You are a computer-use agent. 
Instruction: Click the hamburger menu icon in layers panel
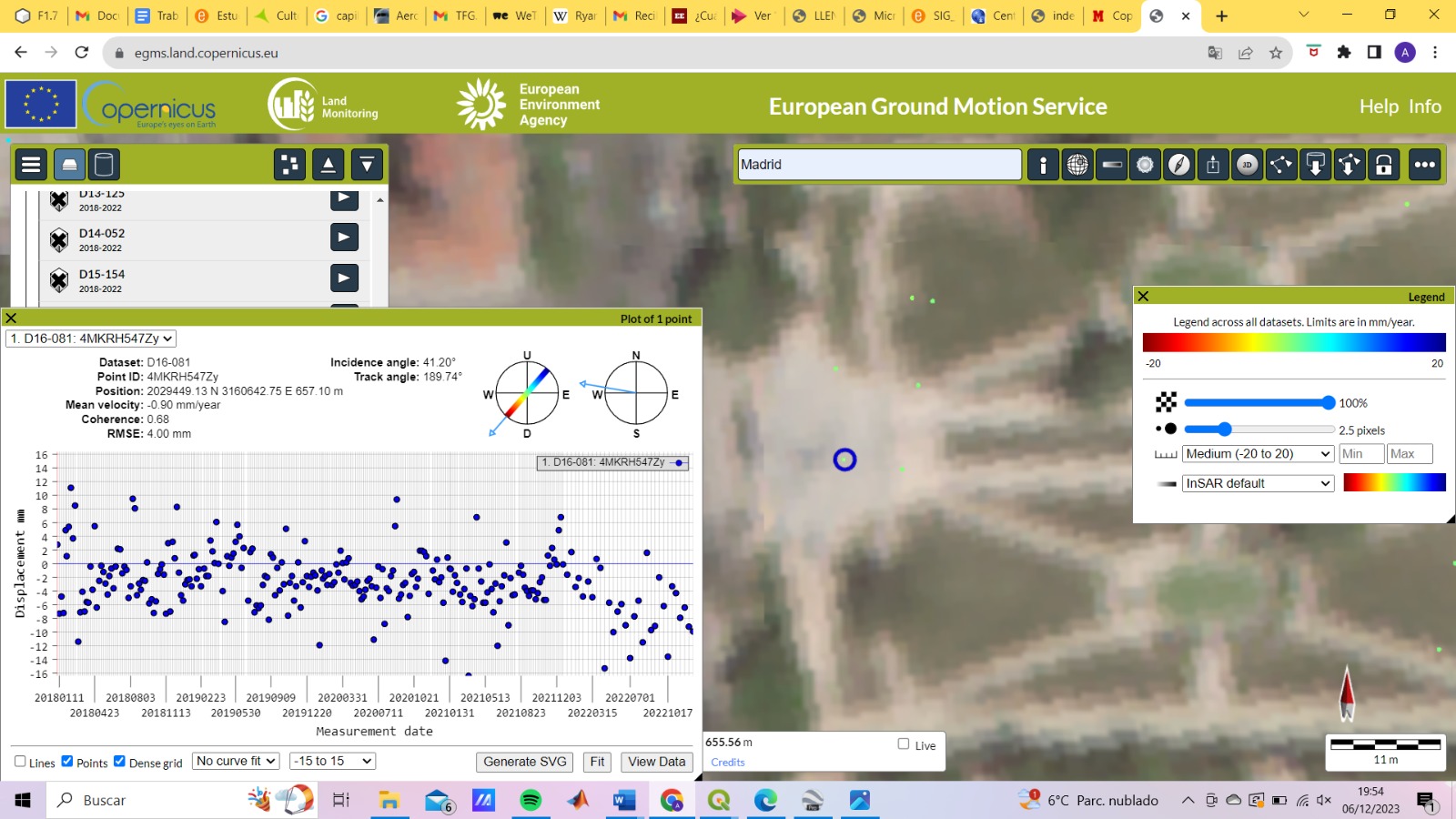[31, 165]
